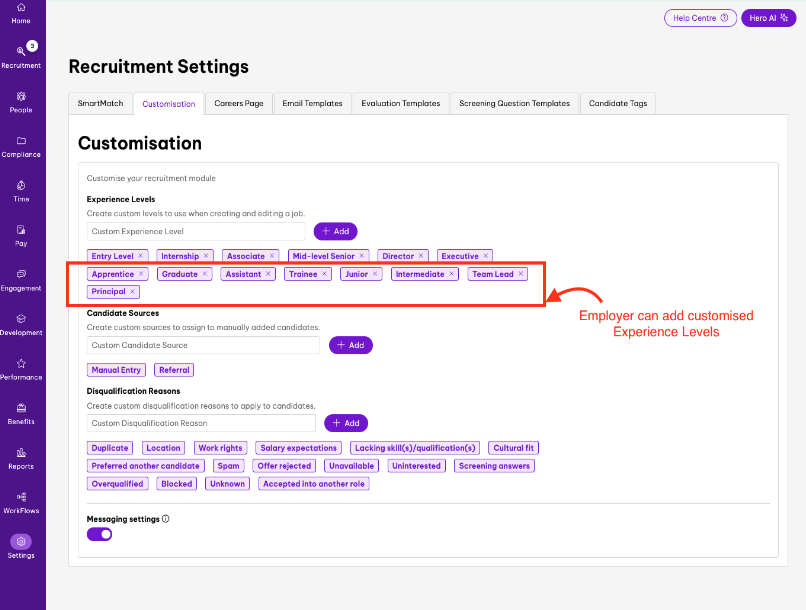The image size is (806, 610).
Task: Open Performance in the sidebar
Action: tap(21, 369)
